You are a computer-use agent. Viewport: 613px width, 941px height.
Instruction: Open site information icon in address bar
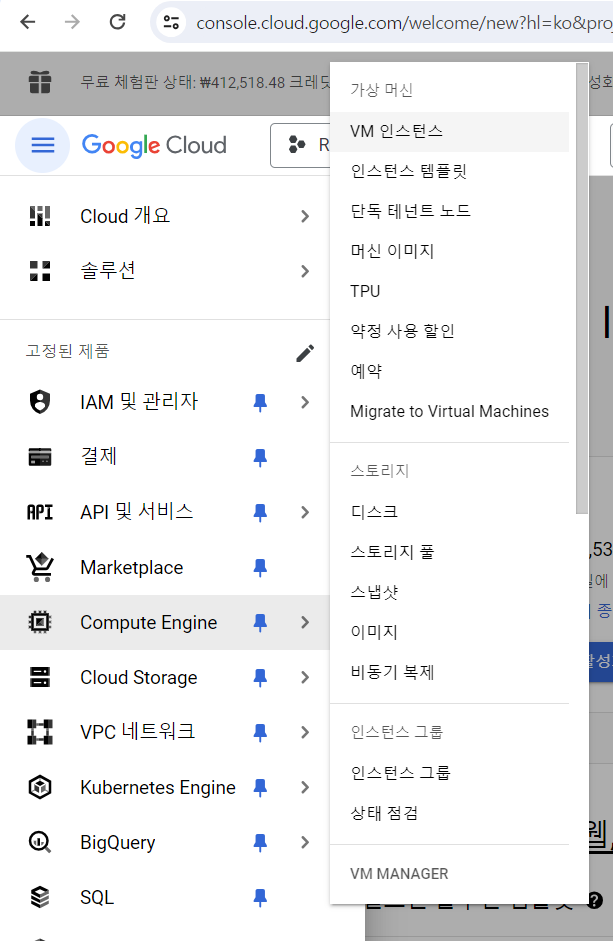coord(171,22)
